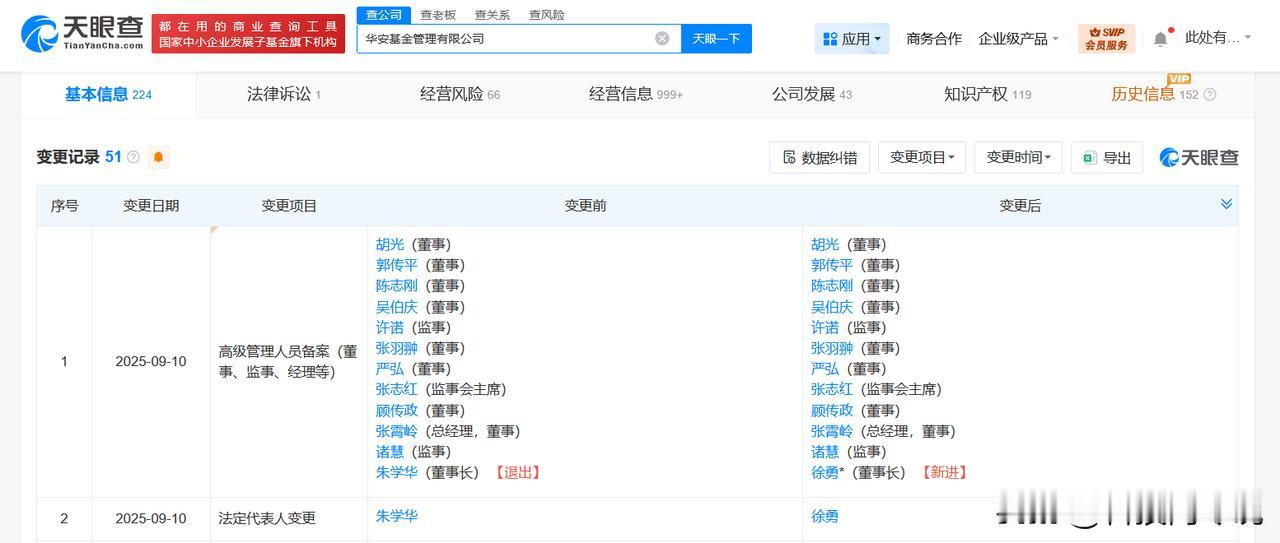Switch to 查风险 search tab
1280x543 pixels.
546,15
